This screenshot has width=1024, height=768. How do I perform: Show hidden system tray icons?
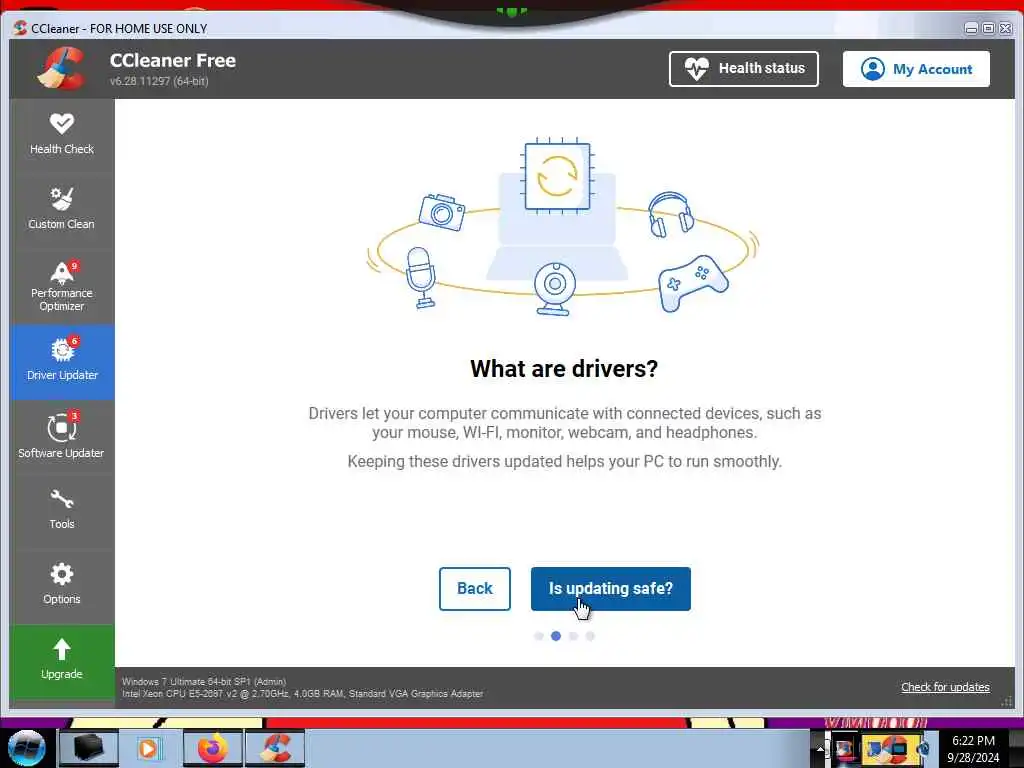click(820, 749)
